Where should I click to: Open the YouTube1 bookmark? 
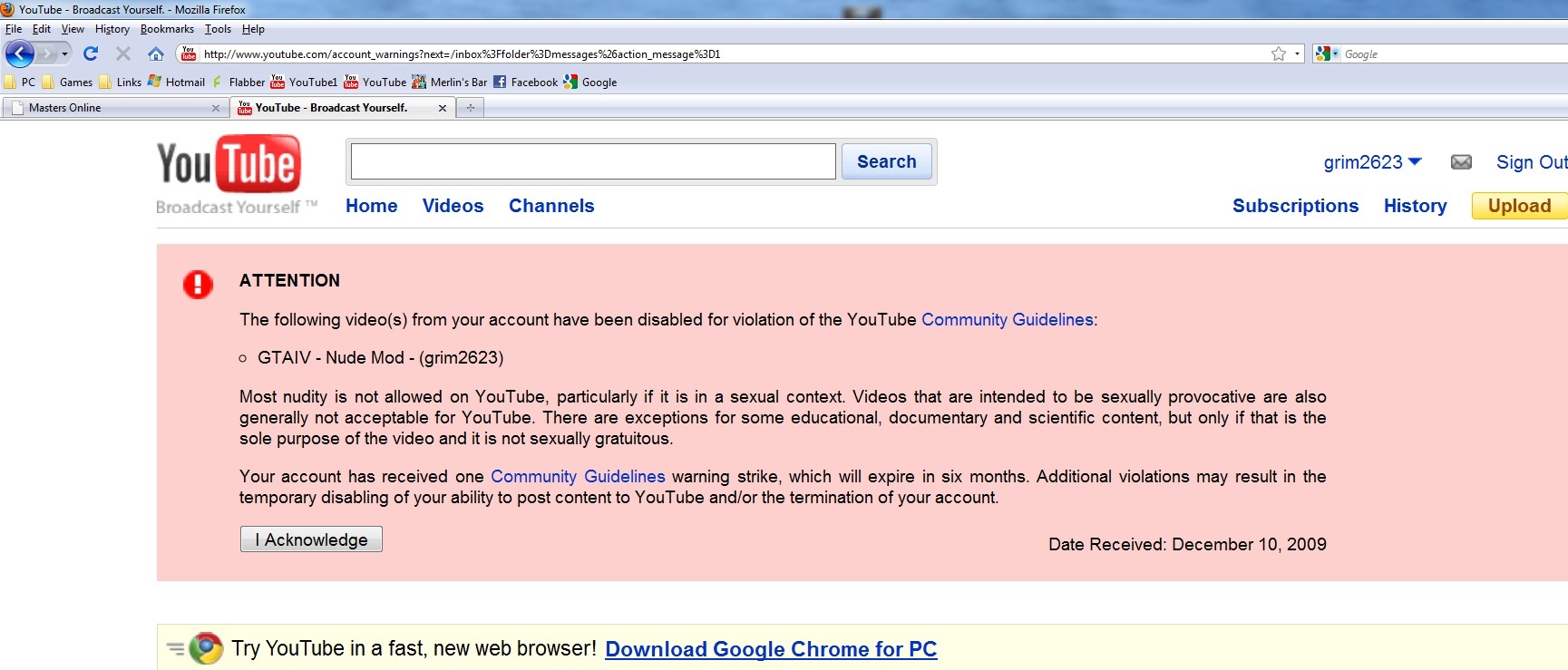pyautogui.click(x=304, y=82)
